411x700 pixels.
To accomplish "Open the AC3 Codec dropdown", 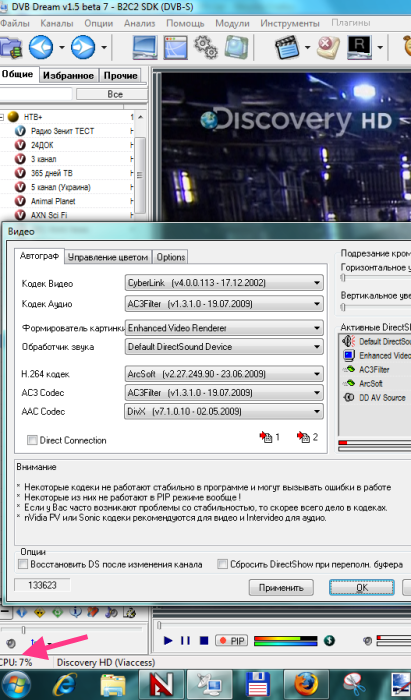I will pyautogui.click(x=224, y=393).
